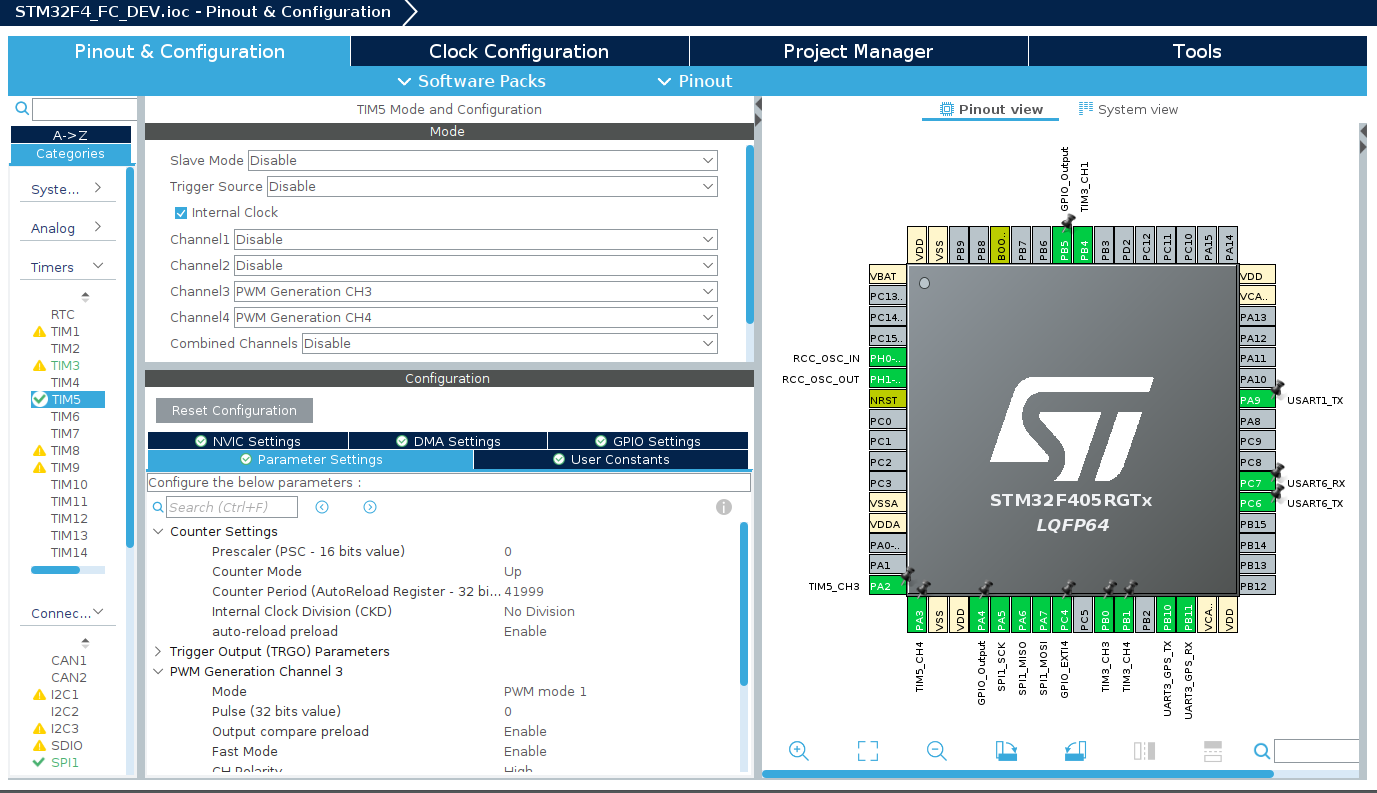Open the Project Manager tab

coord(858,51)
